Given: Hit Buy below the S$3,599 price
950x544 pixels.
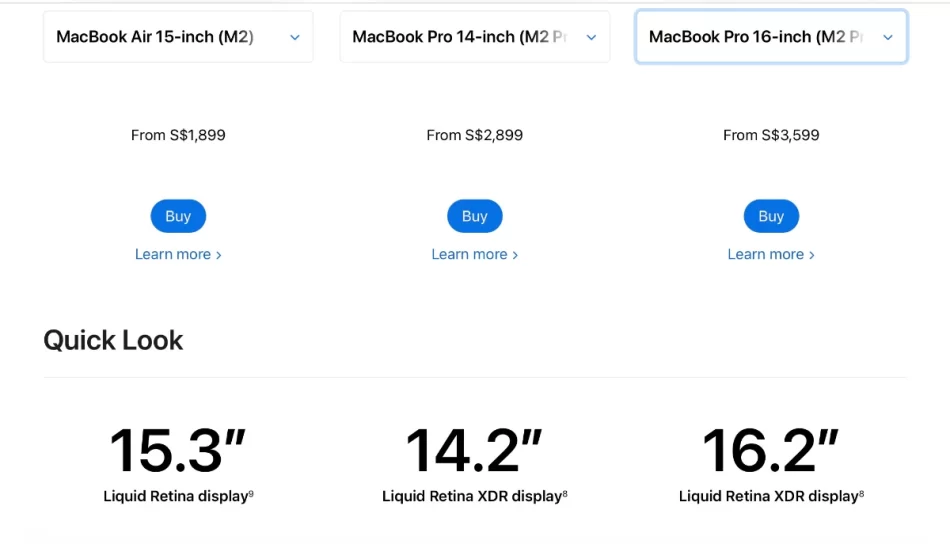Looking at the screenshot, I should [x=771, y=216].
